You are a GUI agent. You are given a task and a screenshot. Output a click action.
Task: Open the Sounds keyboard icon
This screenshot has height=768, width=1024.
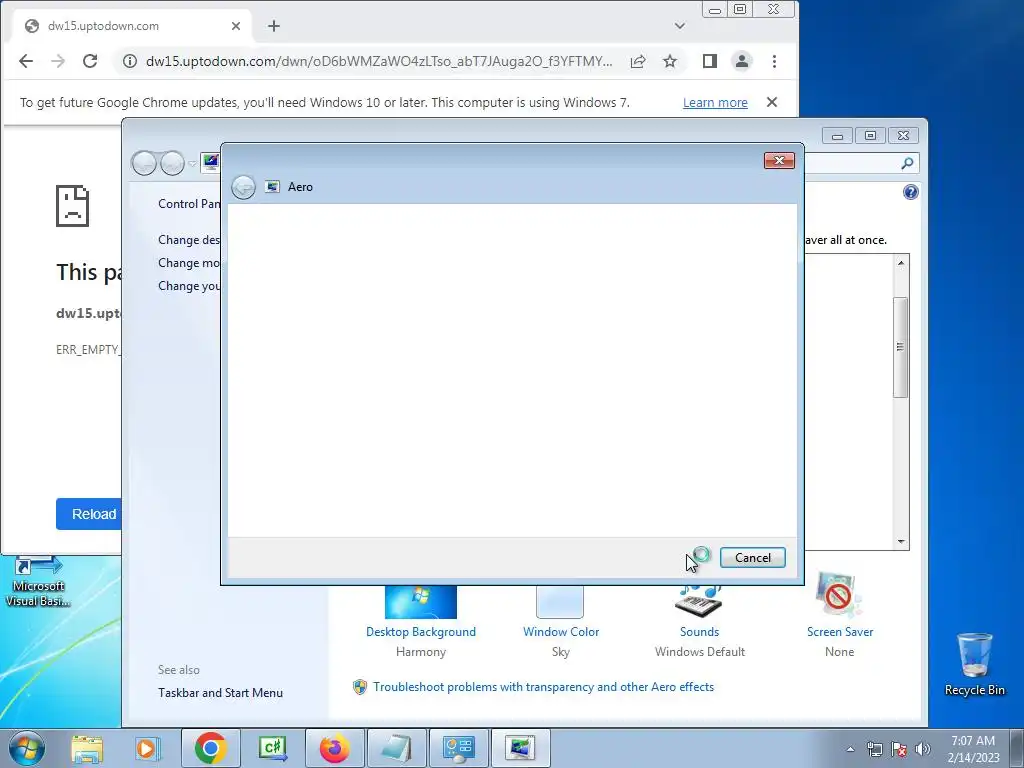(x=699, y=601)
